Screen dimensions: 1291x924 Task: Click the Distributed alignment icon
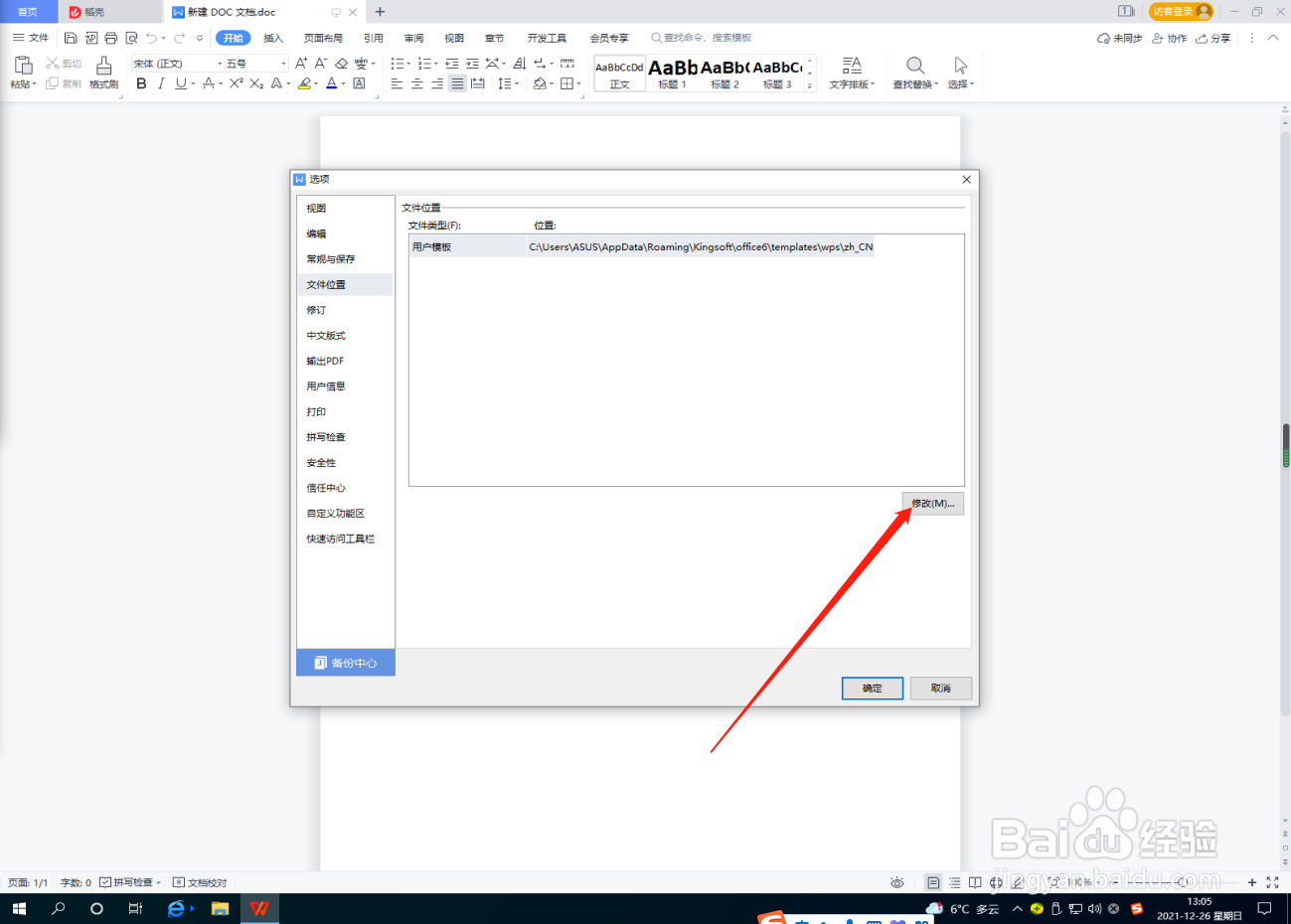coord(478,83)
